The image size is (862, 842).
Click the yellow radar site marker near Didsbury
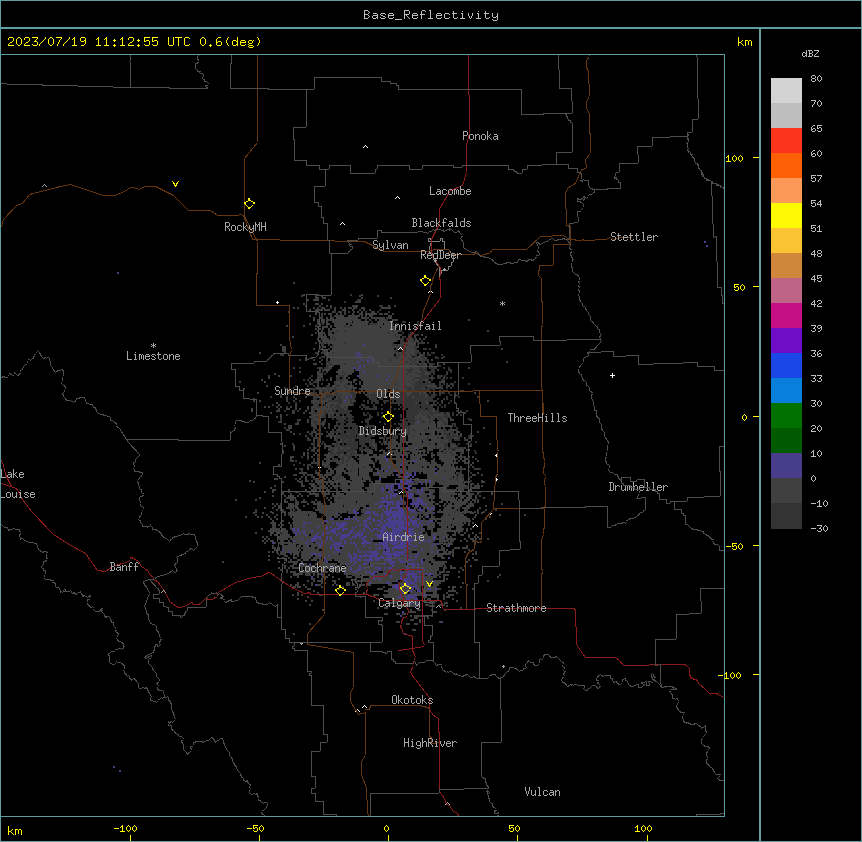point(388,417)
